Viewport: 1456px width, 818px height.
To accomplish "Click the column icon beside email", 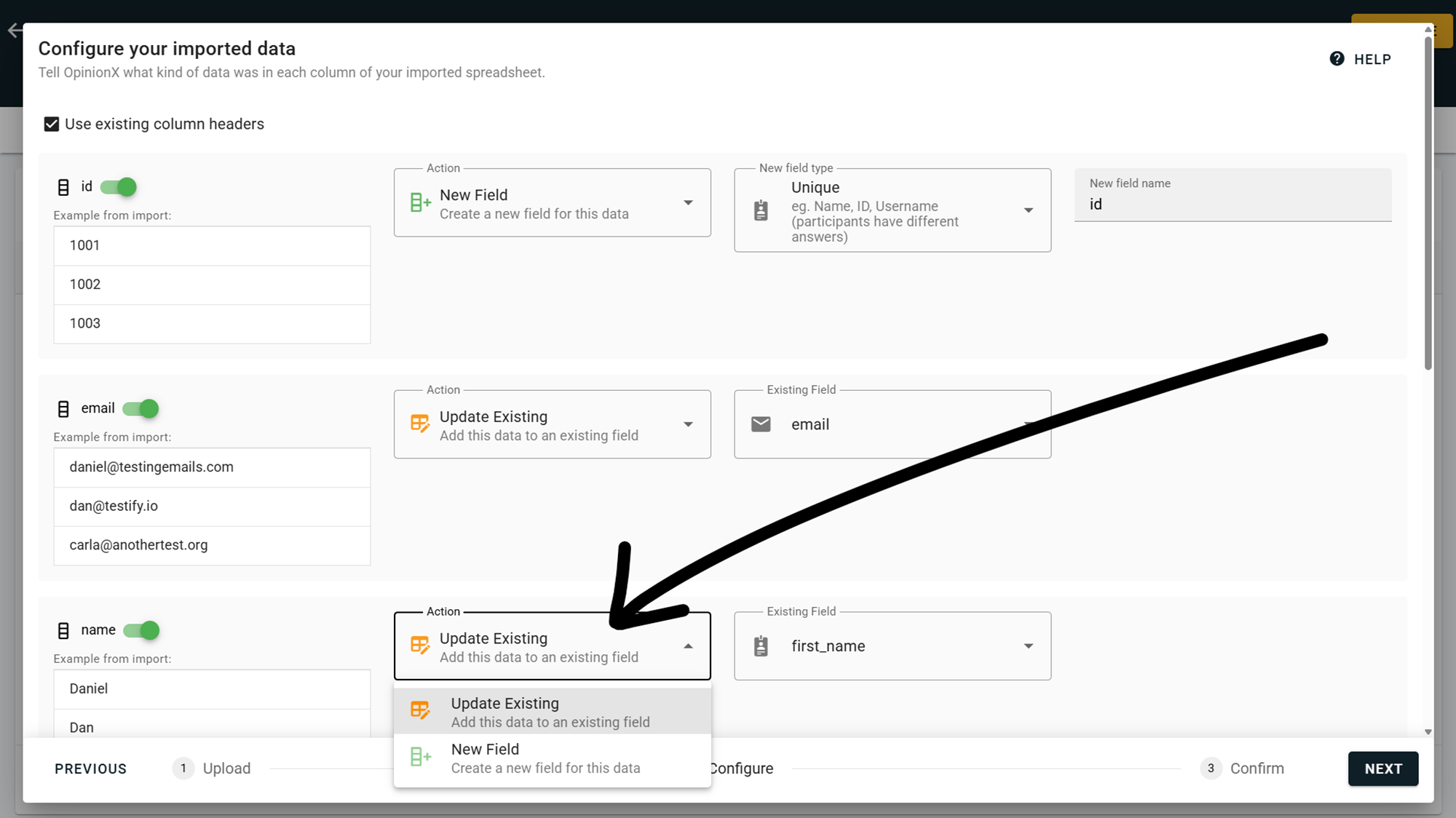I will pyautogui.click(x=63, y=409).
